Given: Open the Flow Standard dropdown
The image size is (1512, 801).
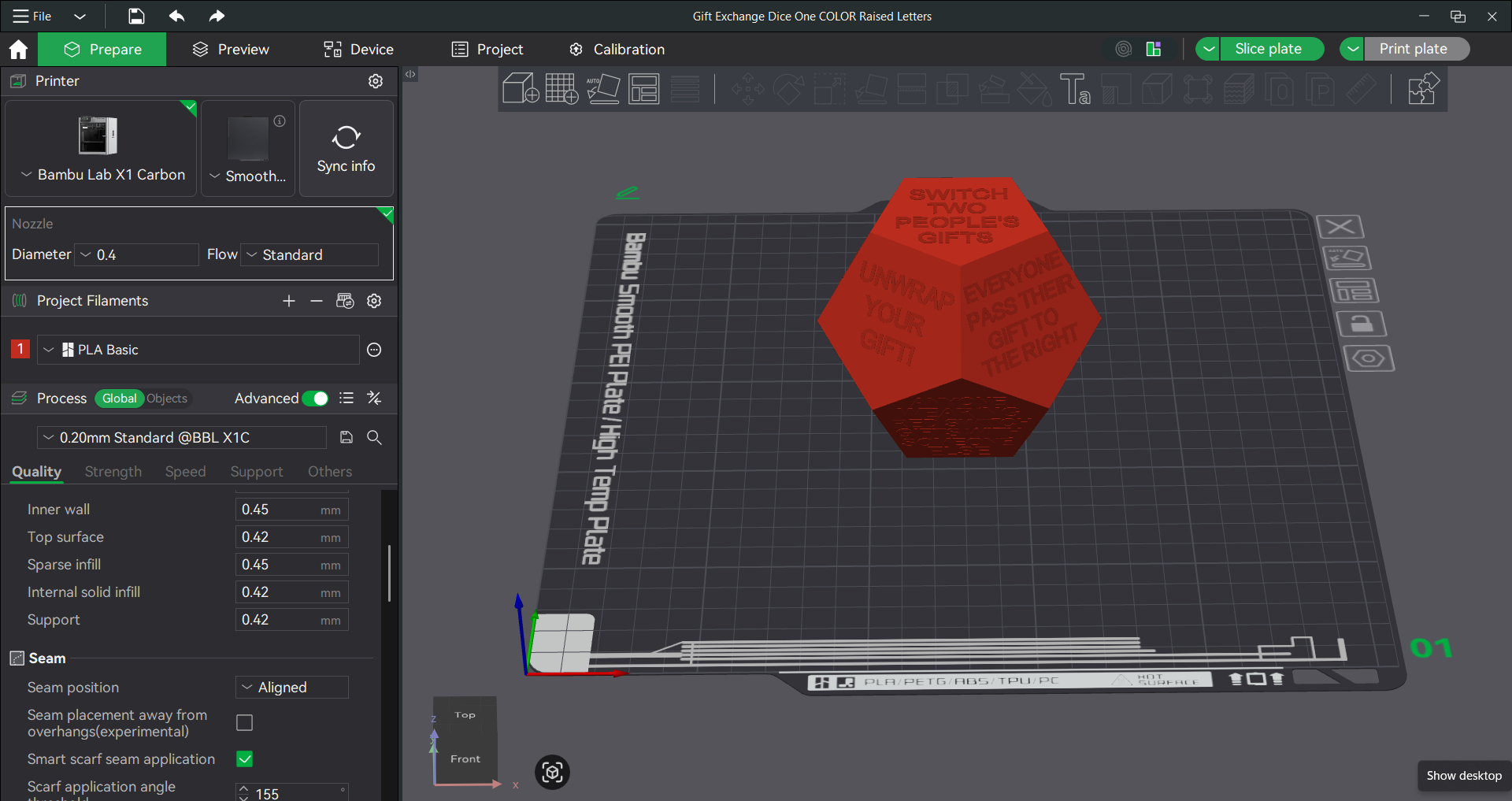Looking at the screenshot, I should (x=310, y=254).
